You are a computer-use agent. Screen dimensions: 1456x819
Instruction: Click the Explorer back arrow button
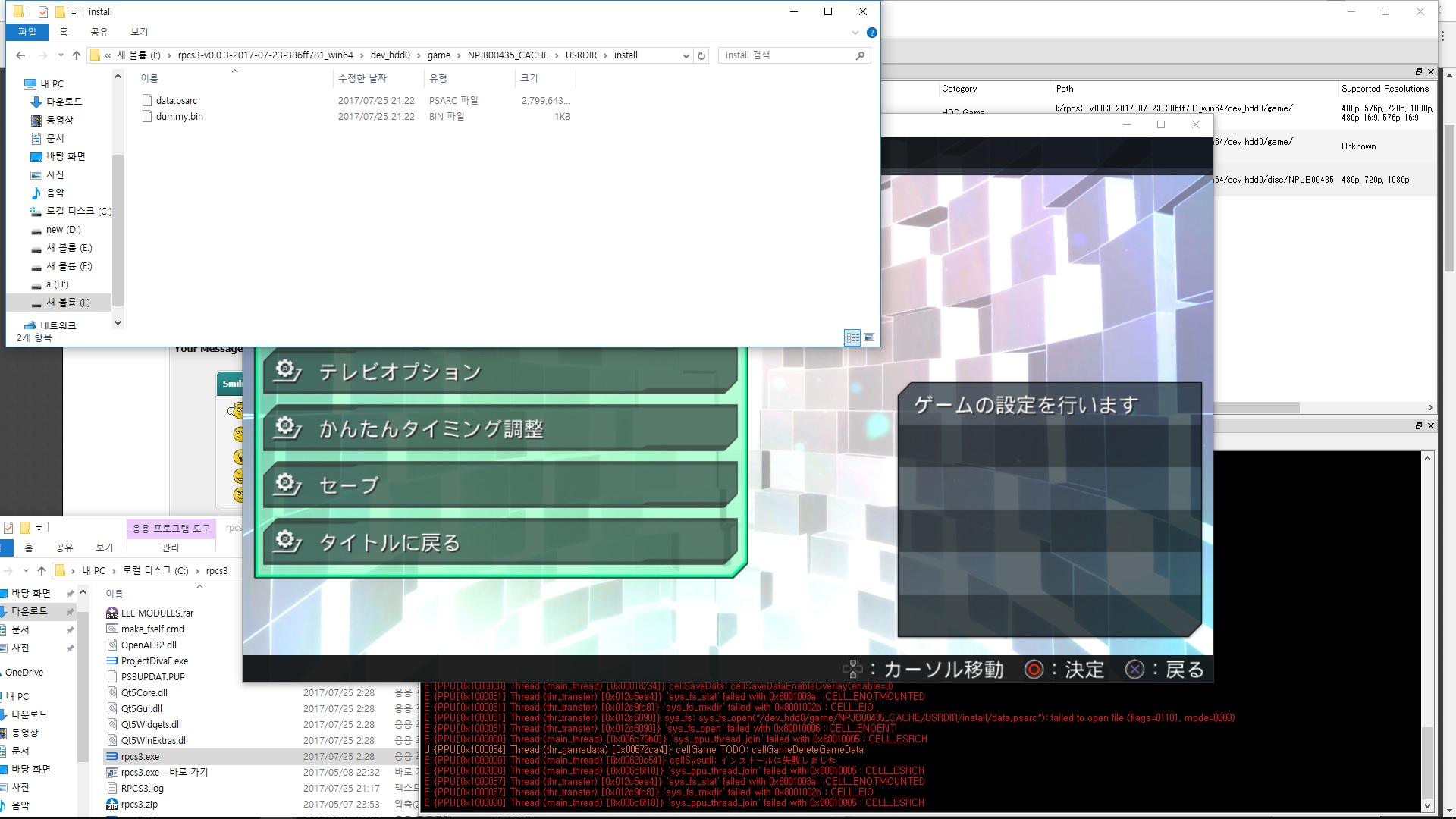pos(20,55)
